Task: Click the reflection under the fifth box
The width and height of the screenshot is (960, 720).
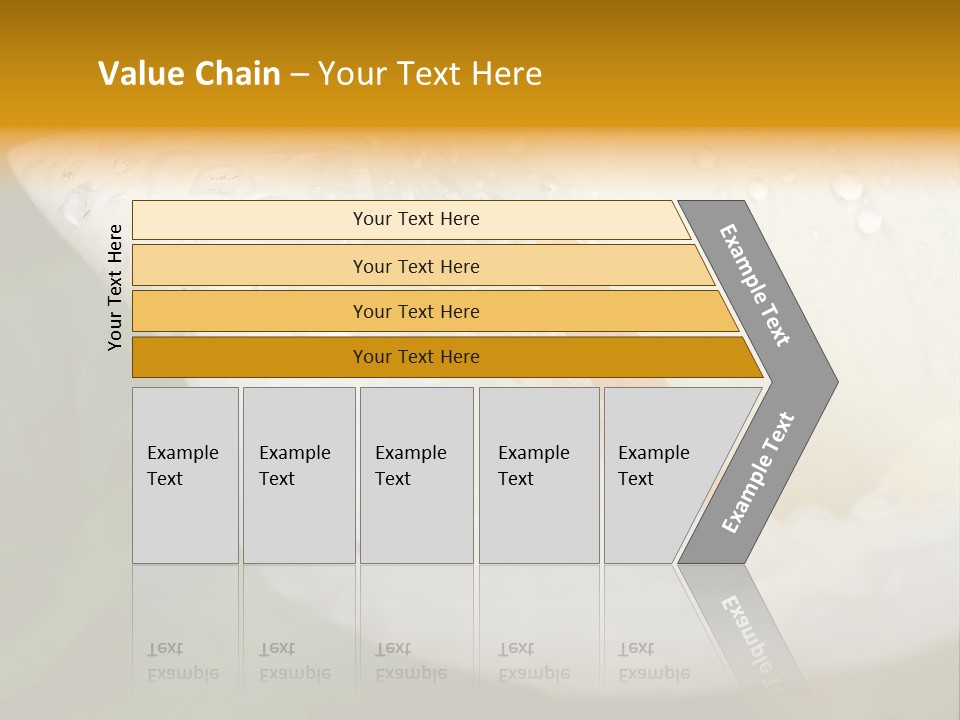Action: [x=653, y=662]
